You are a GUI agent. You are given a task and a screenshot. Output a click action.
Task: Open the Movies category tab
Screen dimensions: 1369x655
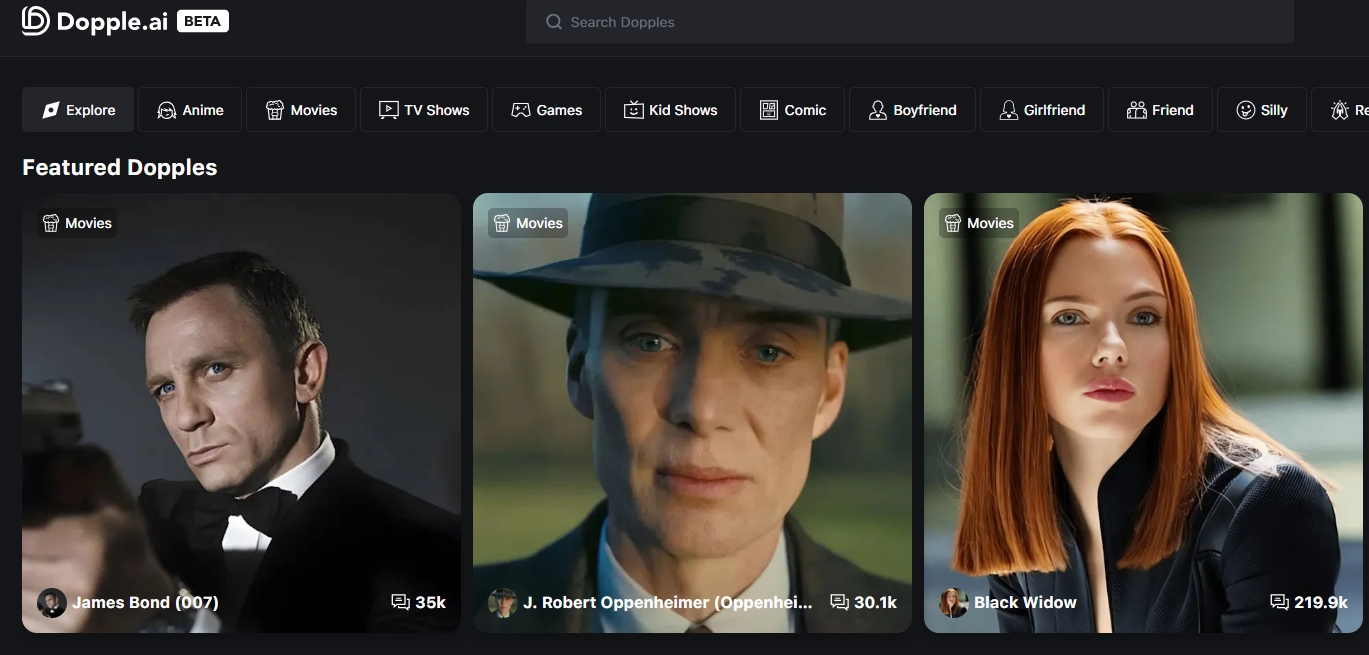coord(301,110)
